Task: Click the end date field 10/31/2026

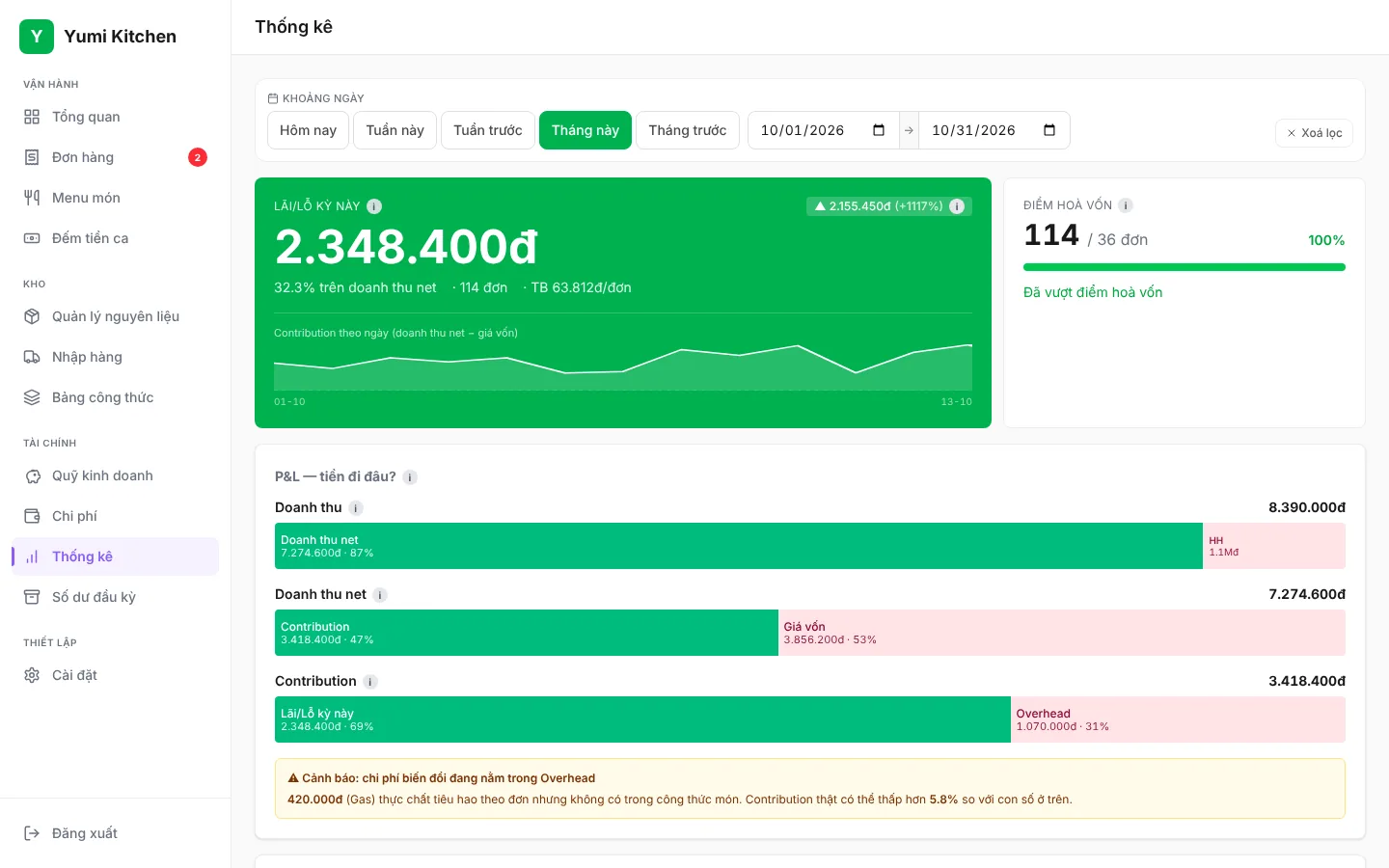Action: 994,130
